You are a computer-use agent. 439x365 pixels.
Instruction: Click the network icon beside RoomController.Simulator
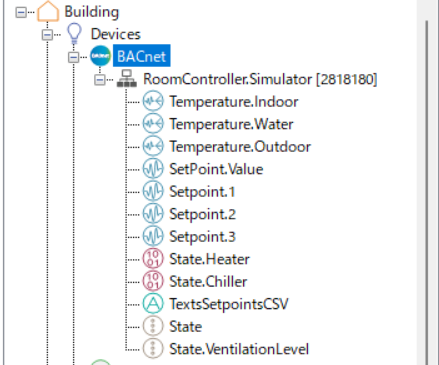tap(127, 79)
